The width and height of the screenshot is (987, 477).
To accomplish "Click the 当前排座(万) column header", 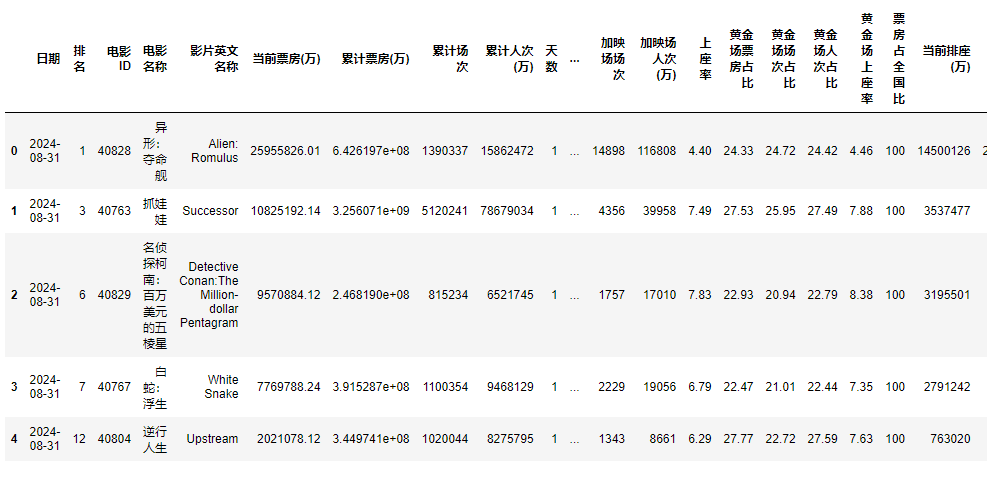I will point(946,59).
